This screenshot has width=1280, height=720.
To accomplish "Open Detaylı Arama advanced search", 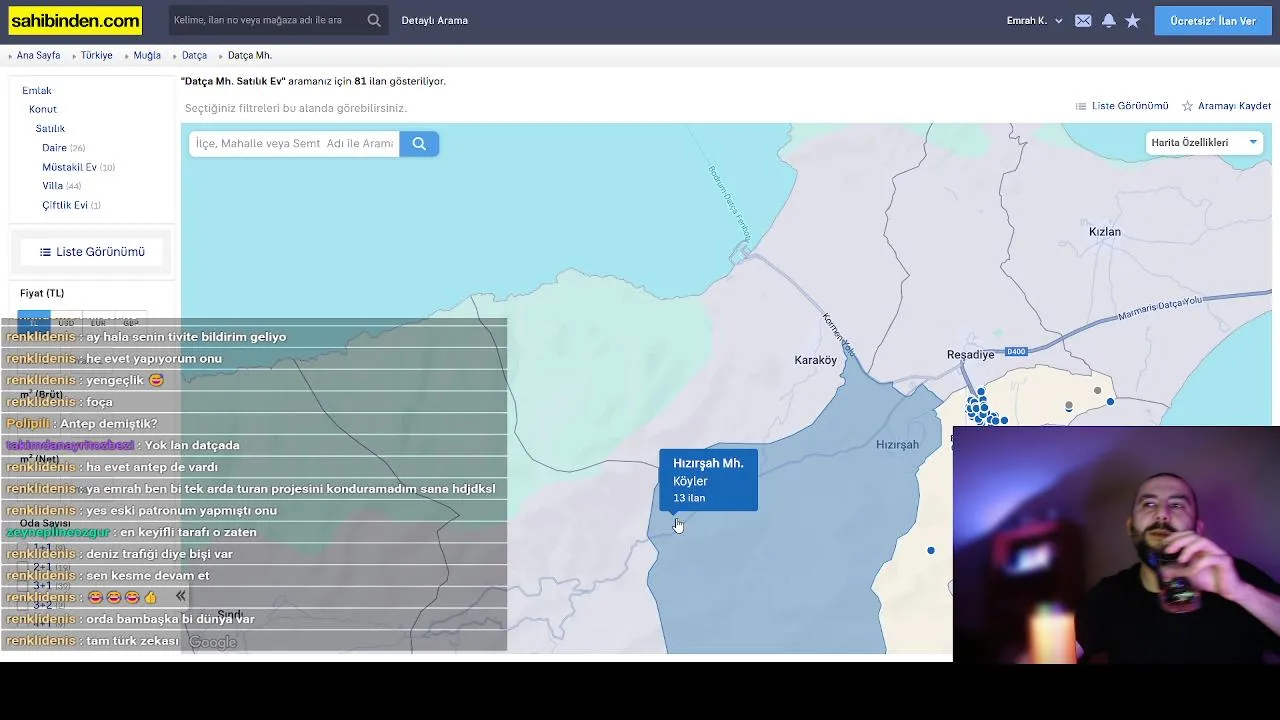I will pyautogui.click(x=434, y=20).
